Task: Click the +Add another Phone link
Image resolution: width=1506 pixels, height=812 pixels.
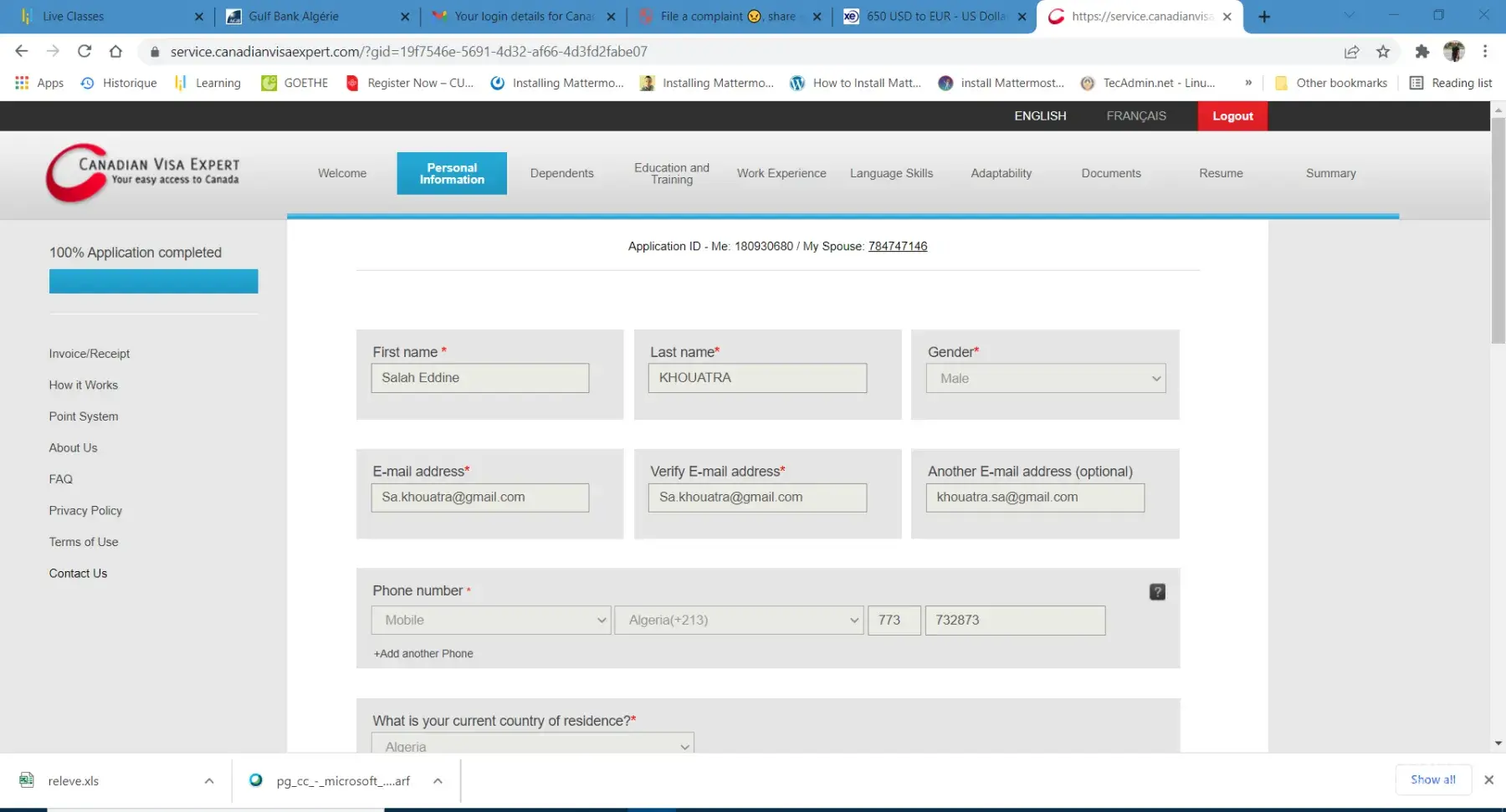Action: [423, 654]
